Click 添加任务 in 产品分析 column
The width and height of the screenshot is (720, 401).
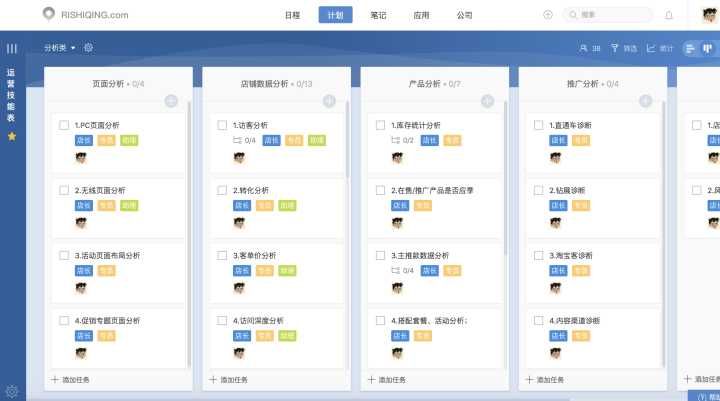click(x=386, y=380)
